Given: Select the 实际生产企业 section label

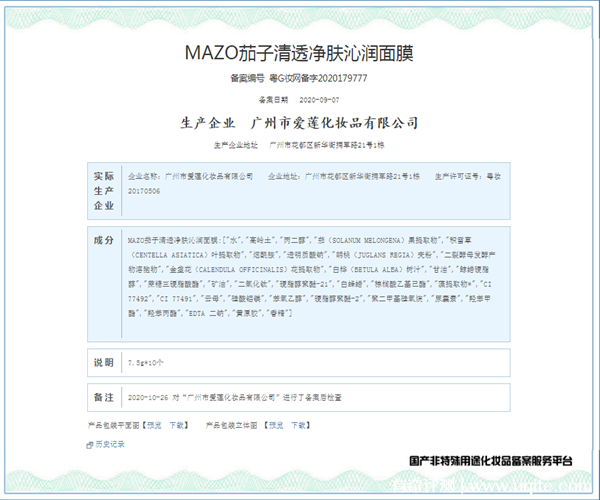Looking at the screenshot, I should (103, 190).
